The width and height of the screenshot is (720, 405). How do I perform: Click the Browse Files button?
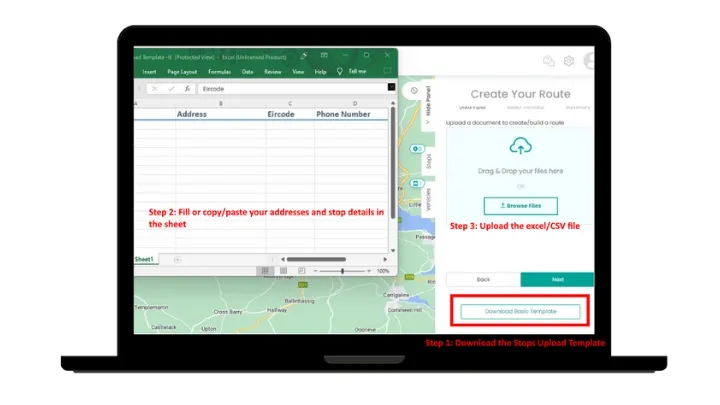pos(520,206)
